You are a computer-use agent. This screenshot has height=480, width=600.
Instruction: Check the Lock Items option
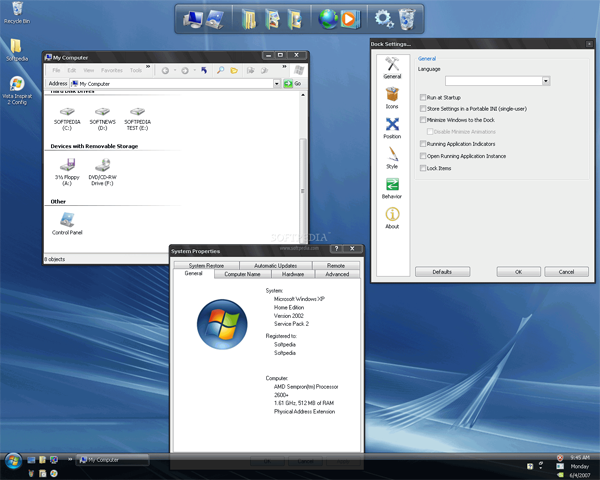coord(424,168)
